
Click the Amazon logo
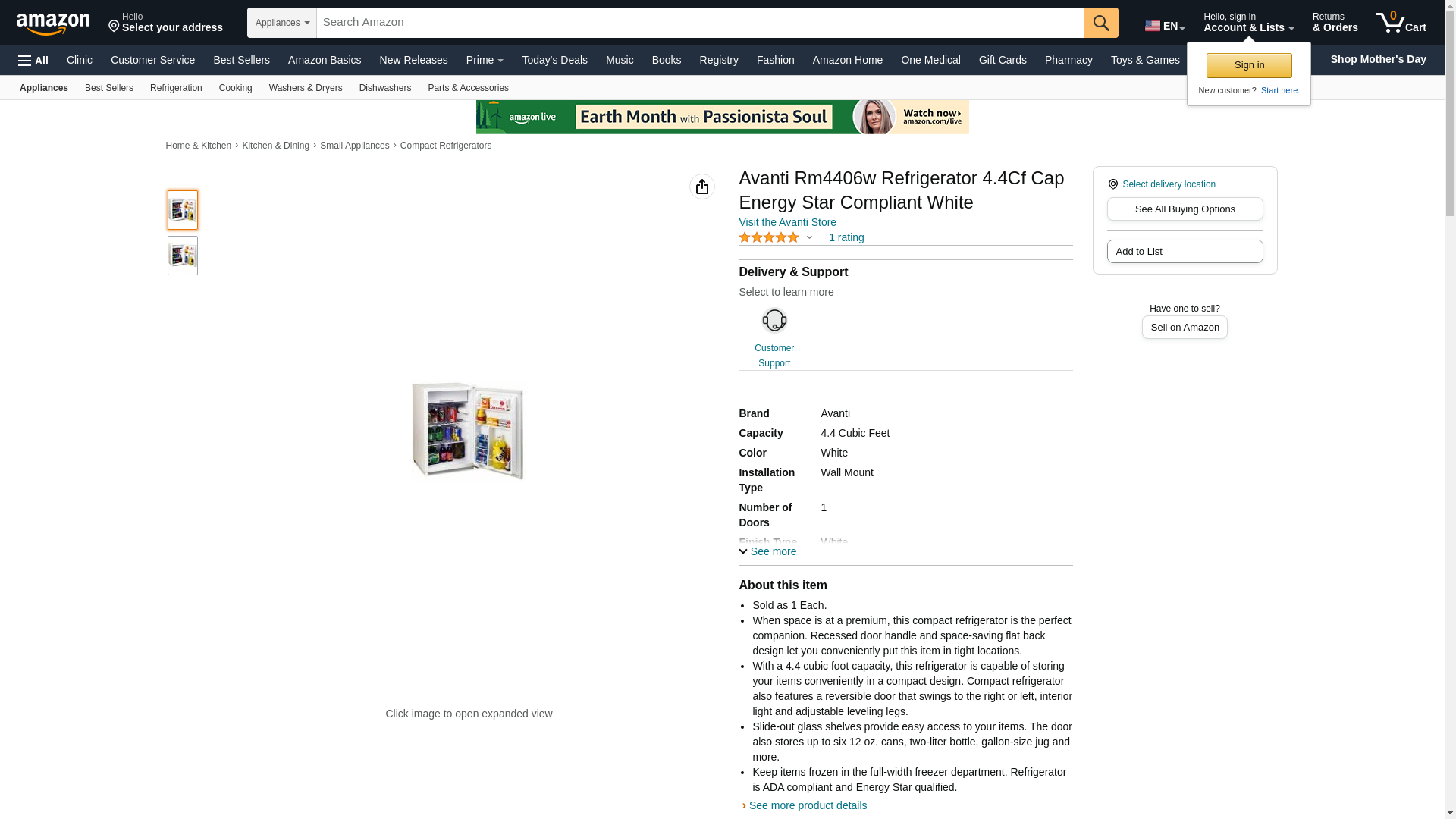(53, 24)
